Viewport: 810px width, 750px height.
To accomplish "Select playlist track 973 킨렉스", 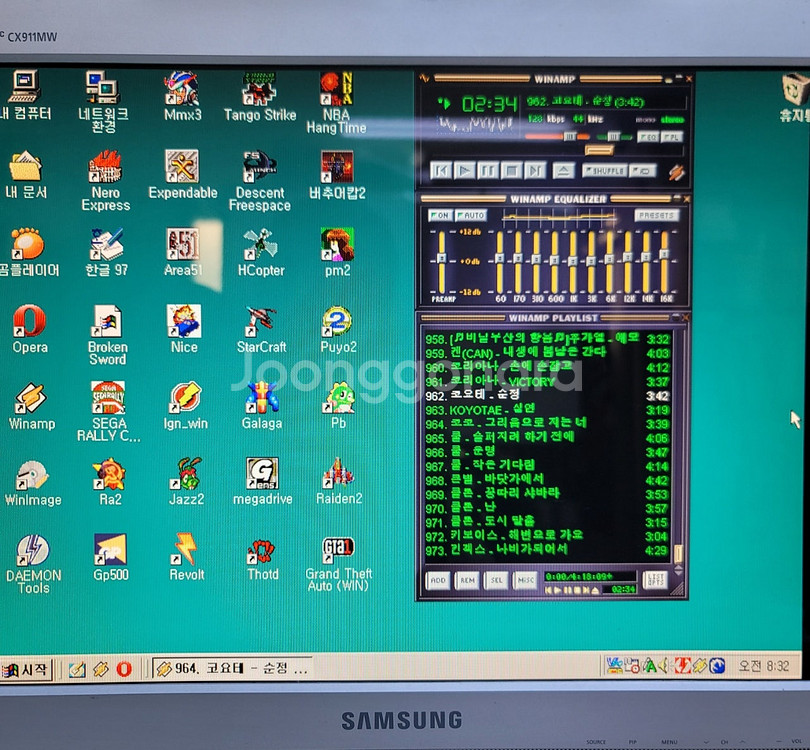I will 547,550.
